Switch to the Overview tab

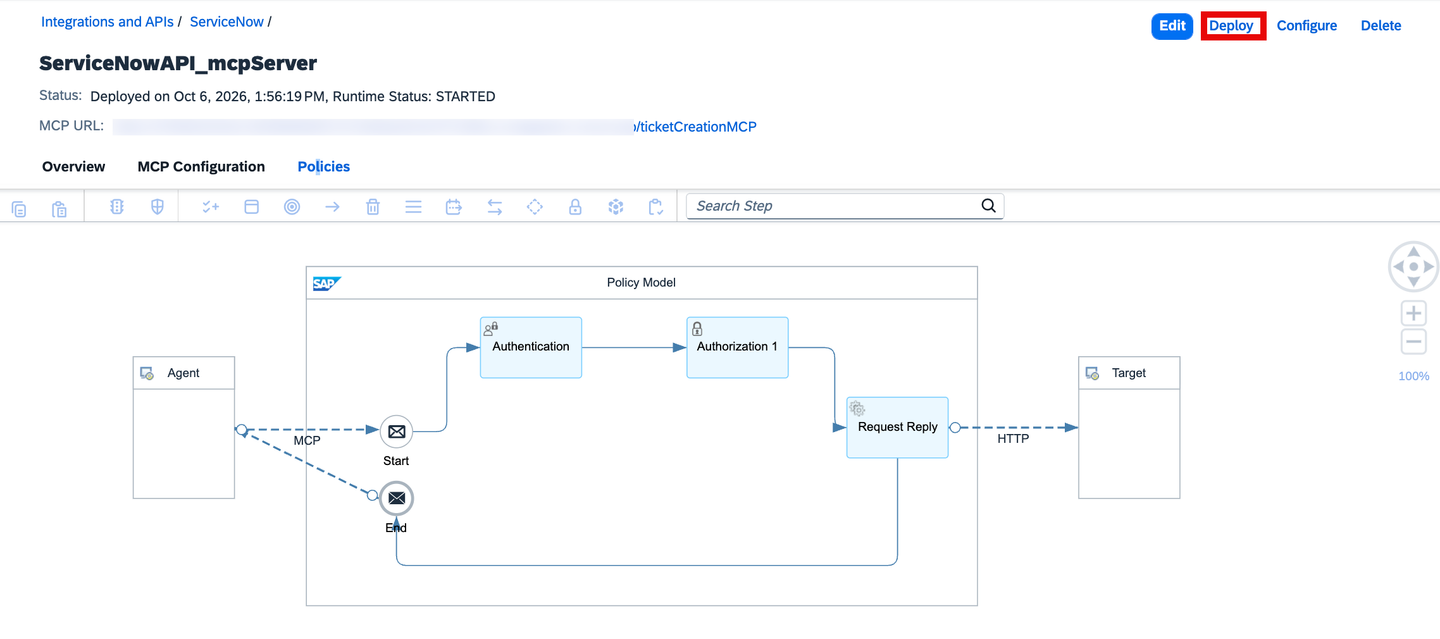tap(73, 166)
